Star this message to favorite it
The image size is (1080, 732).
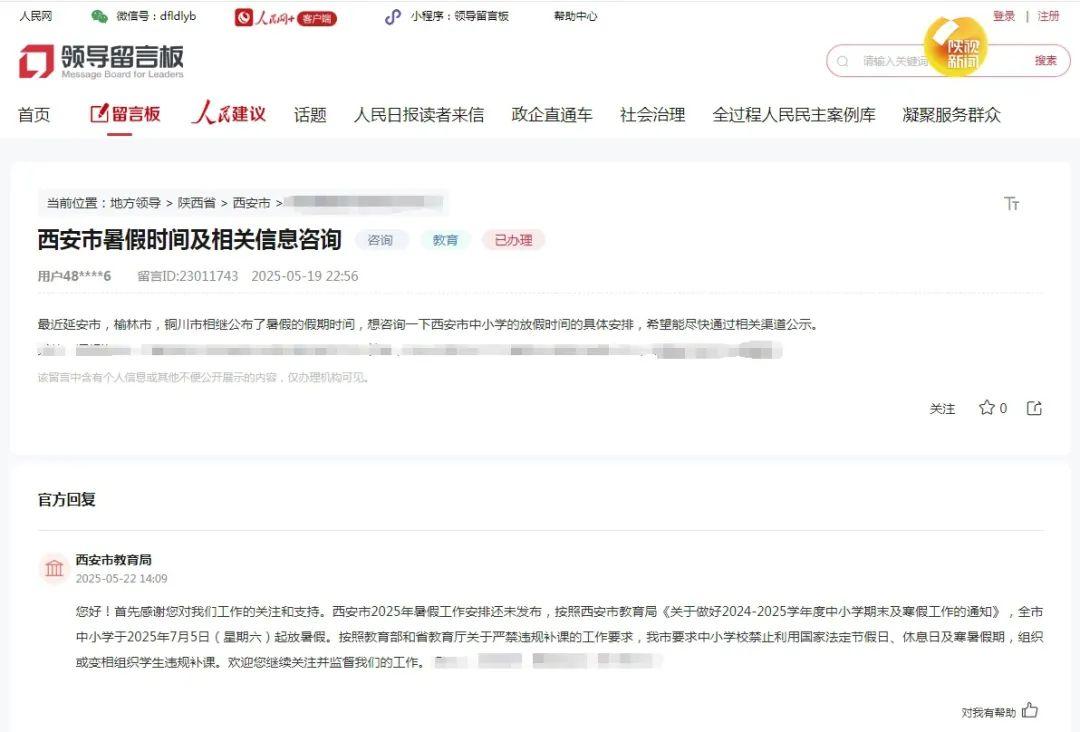click(986, 408)
